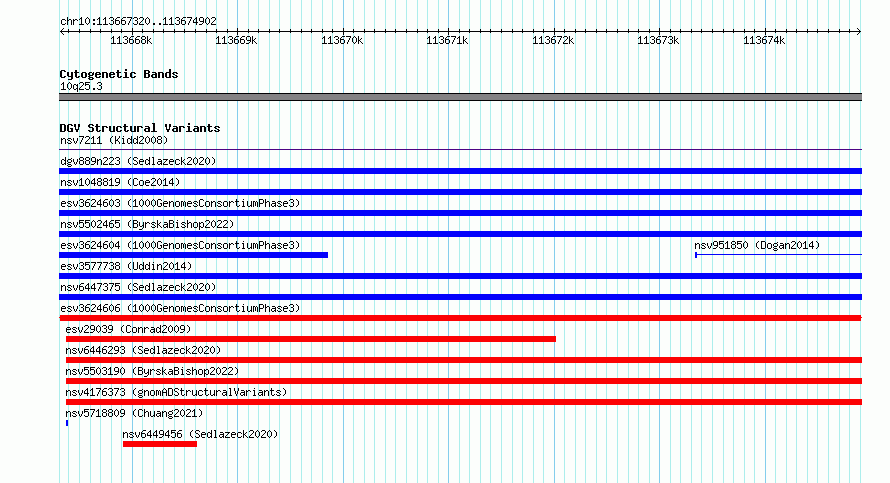
Task: Click the 10q25.3 band label
Action: click(81, 86)
